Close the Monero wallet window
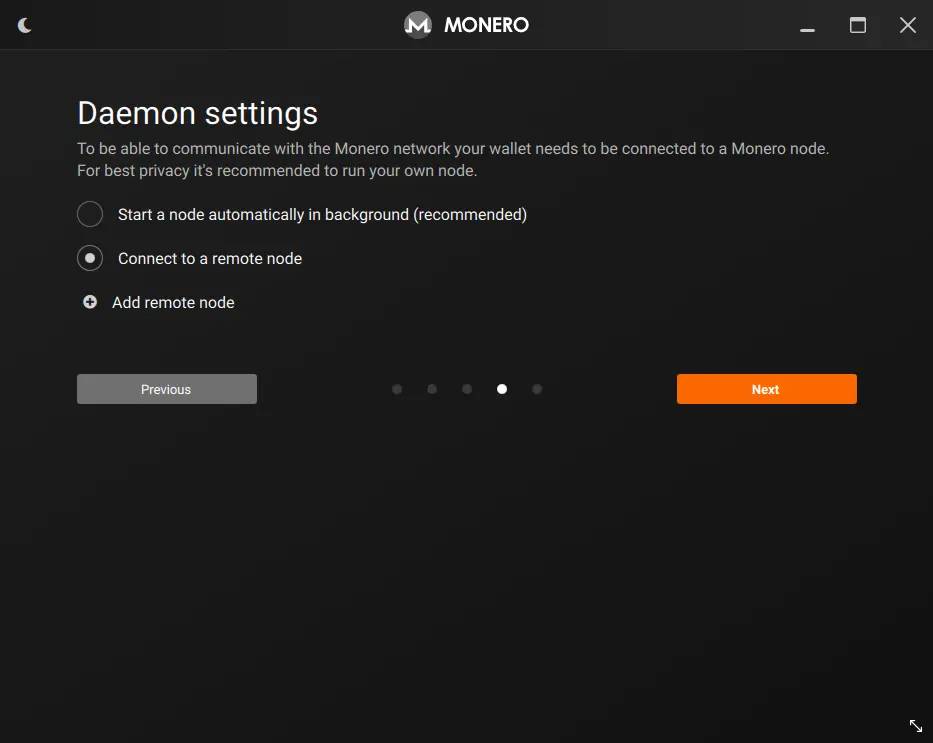Viewport: 933px width, 743px height. click(x=907, y=25)
